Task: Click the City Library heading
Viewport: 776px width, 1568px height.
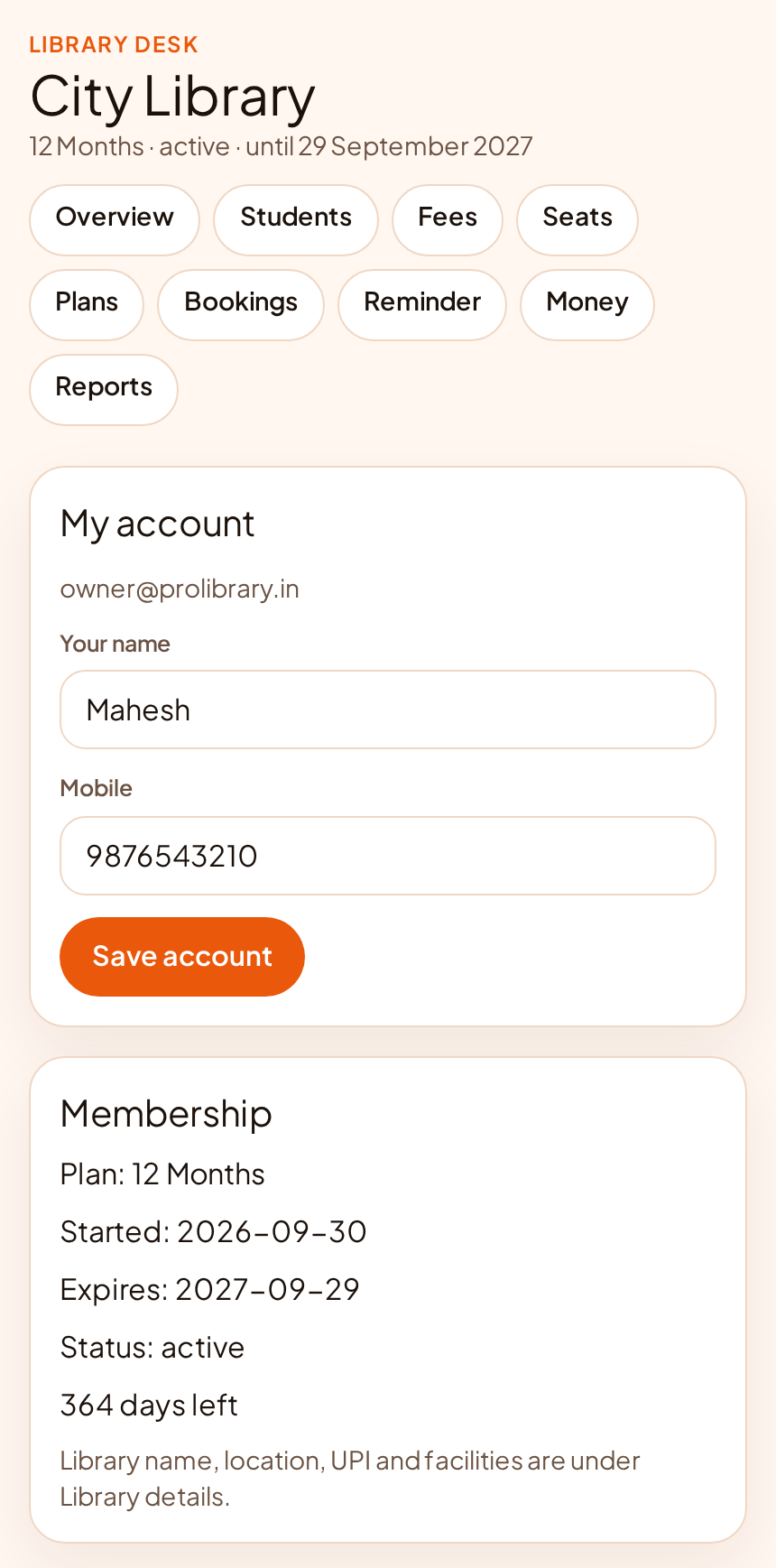Action: (x=172, y=97)
